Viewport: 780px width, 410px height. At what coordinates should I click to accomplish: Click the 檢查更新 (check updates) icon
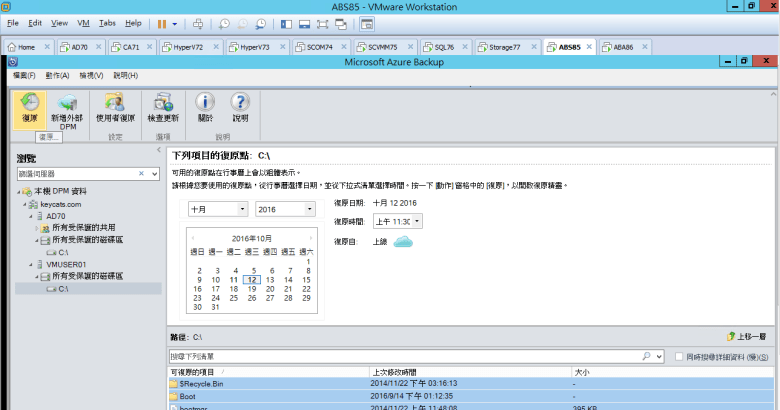(163, 108)
